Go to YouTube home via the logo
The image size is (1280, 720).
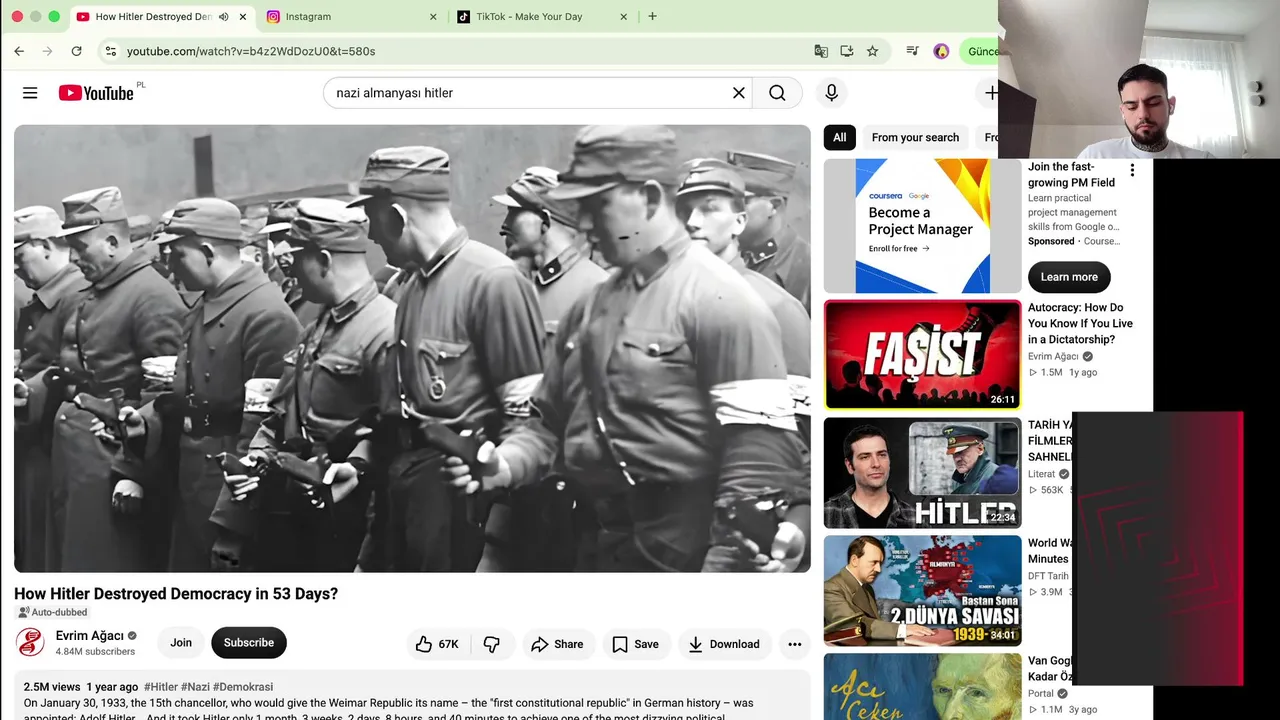coord(96,93)
